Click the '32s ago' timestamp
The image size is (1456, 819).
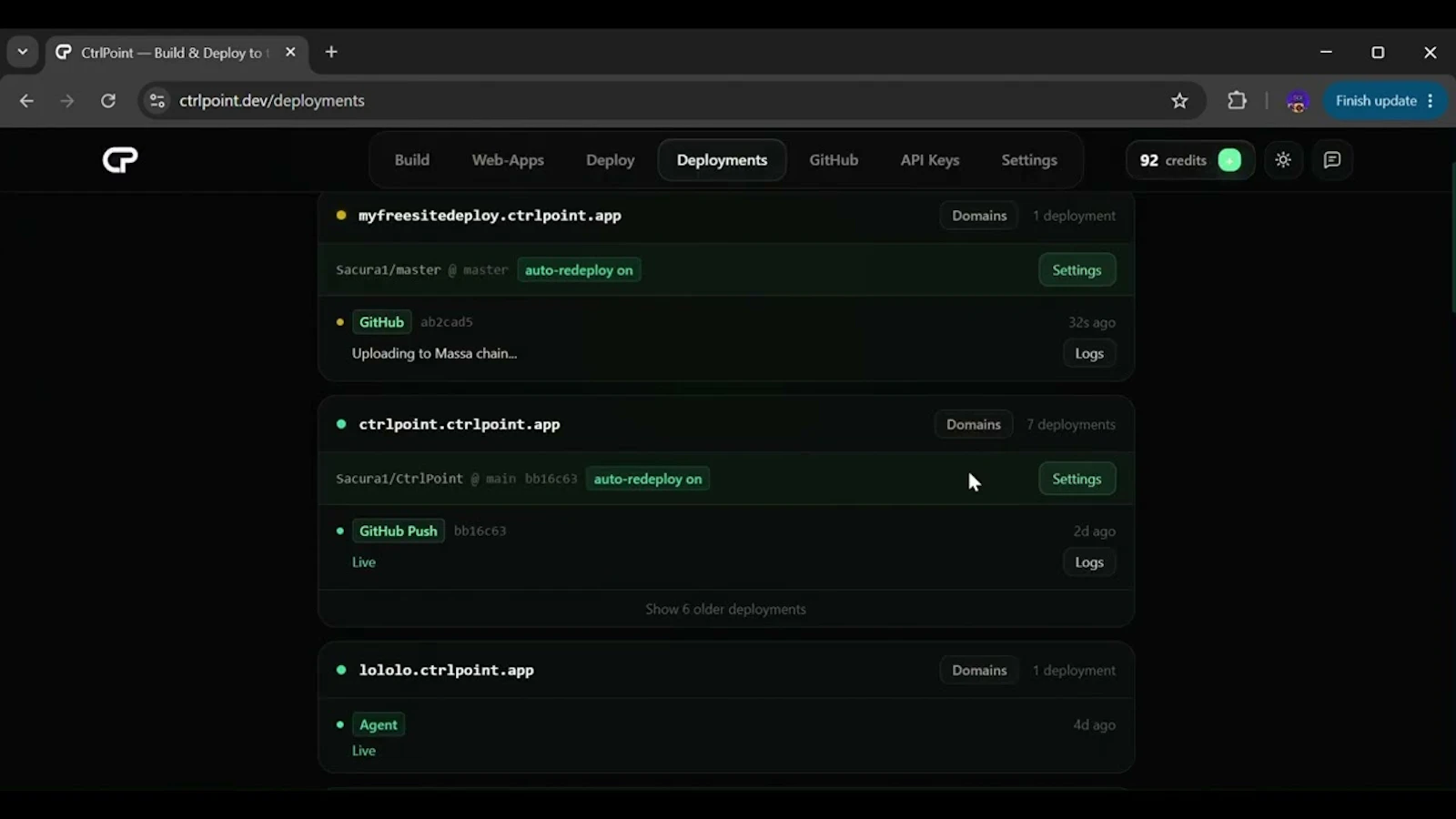coord(1092,322)
